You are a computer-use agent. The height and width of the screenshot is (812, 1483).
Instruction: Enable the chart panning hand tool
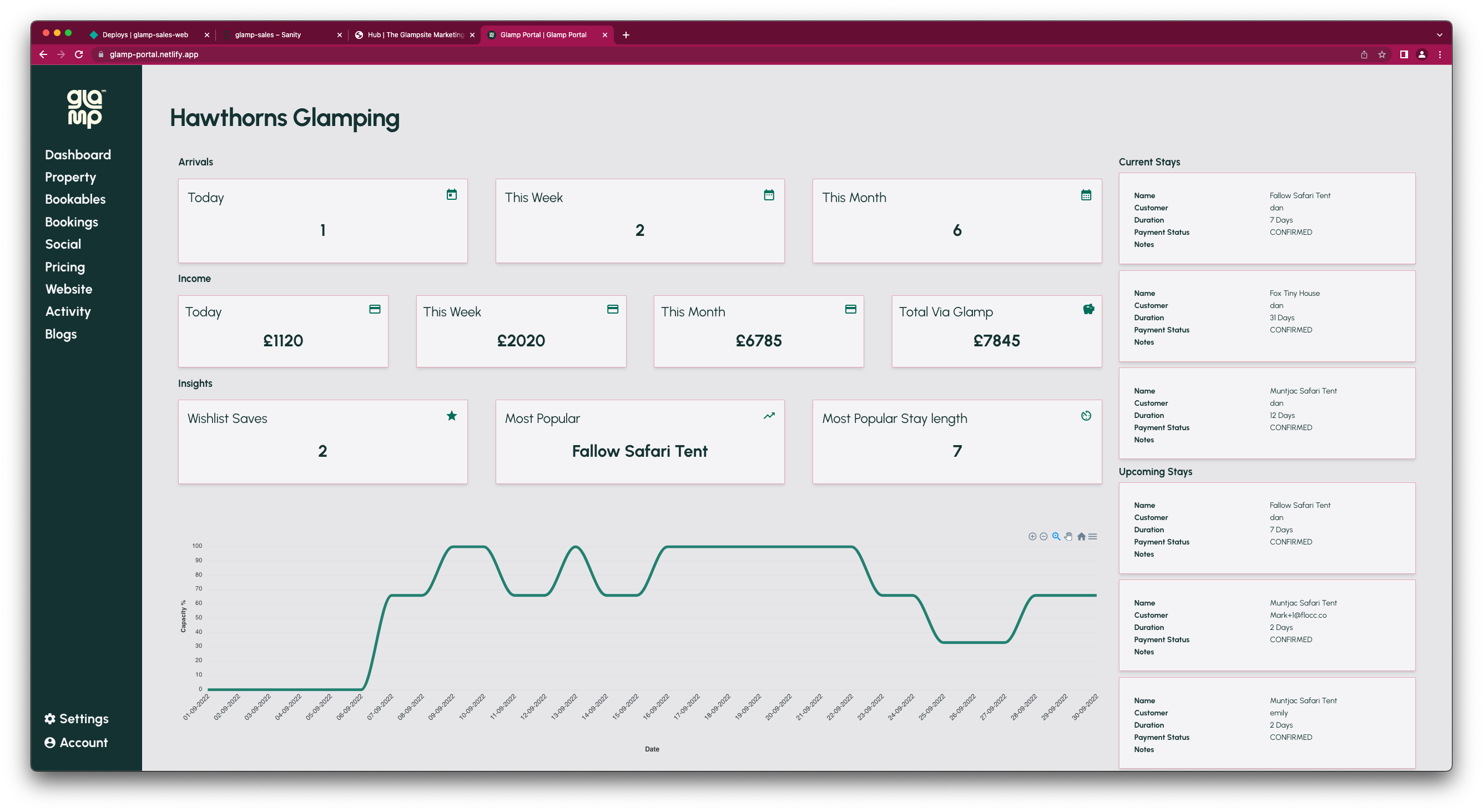click(1068, 536)
